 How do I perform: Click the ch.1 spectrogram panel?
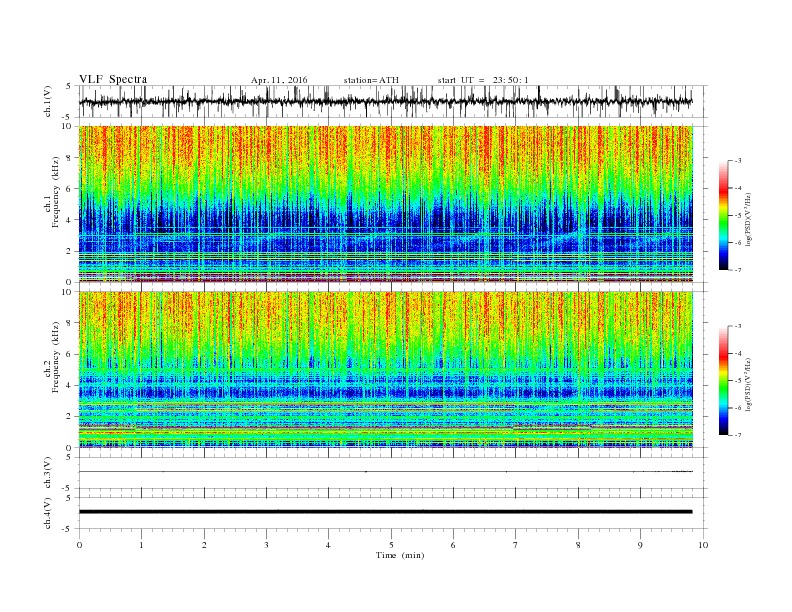click(386, 204)
